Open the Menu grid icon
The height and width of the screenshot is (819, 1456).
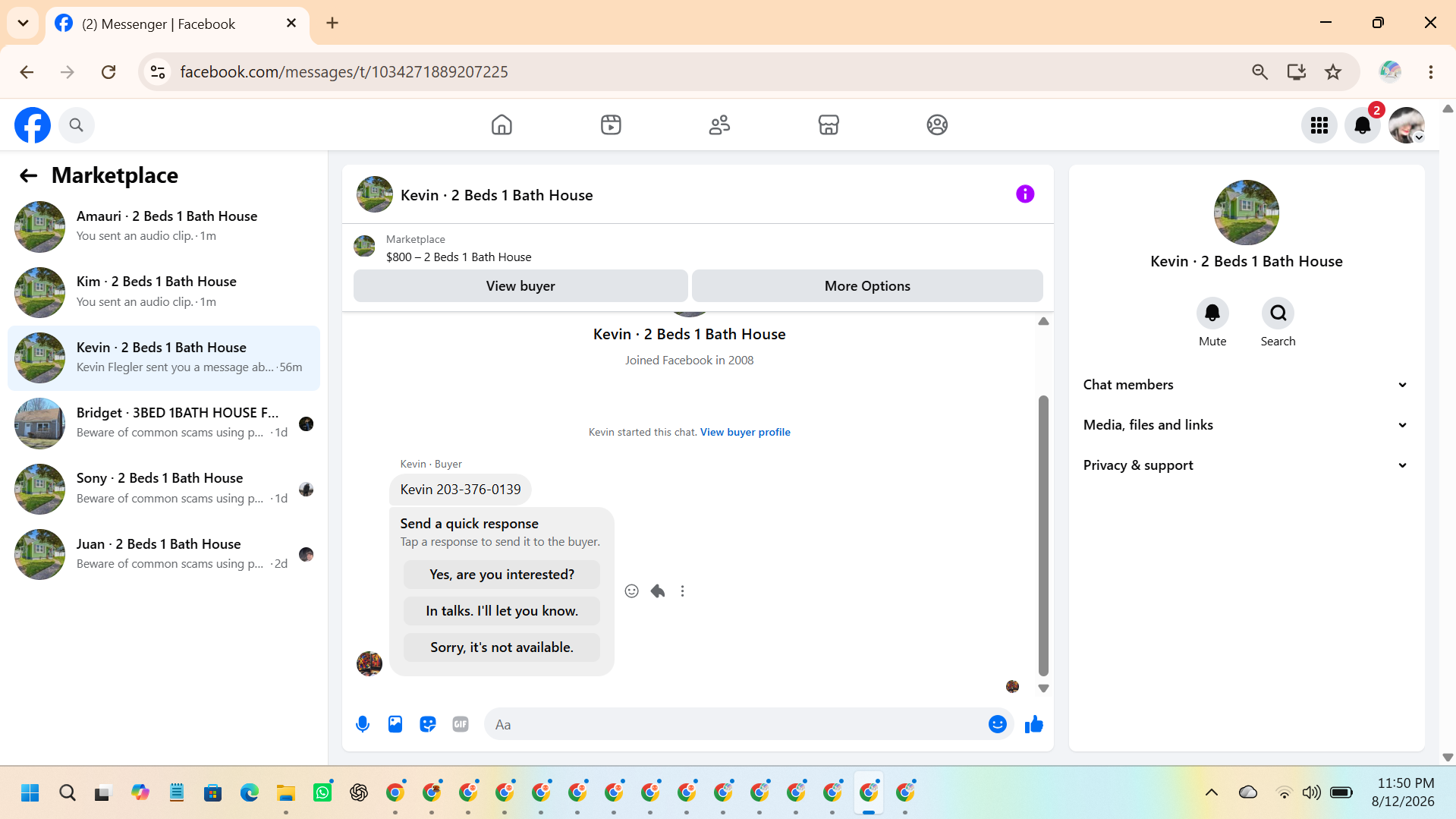(1319, 125)
